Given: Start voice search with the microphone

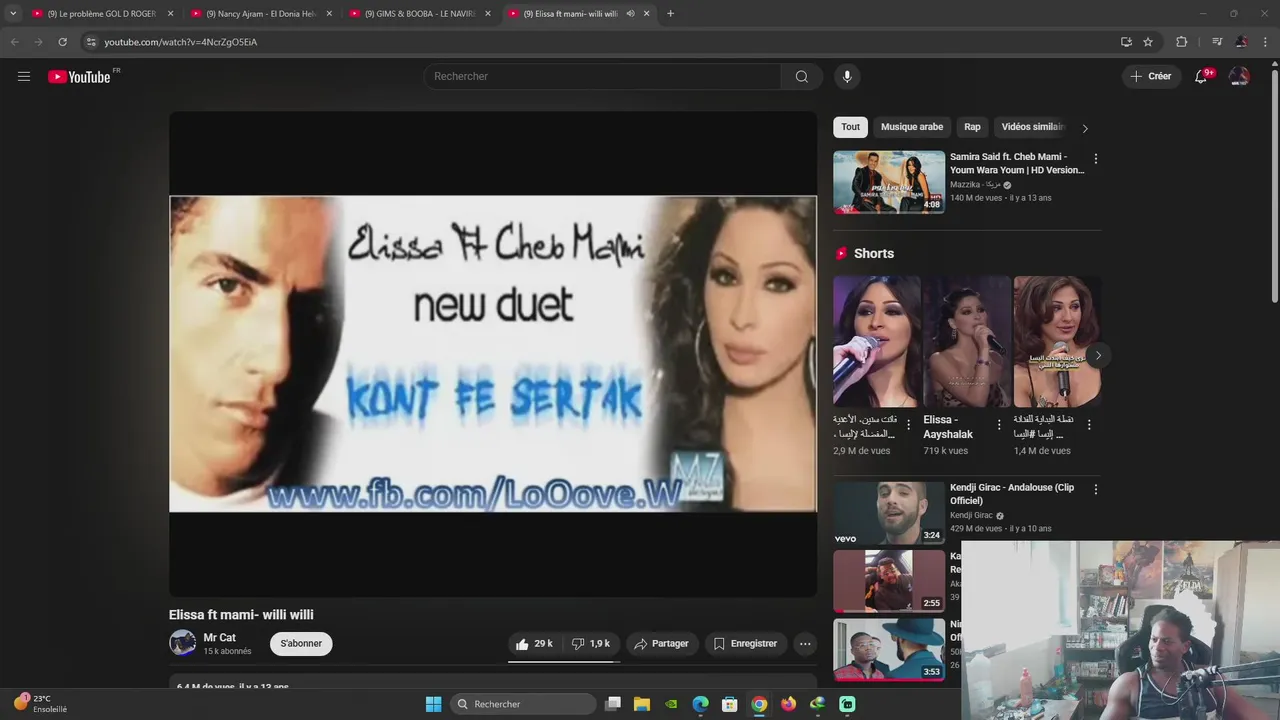Looking at the screenshot, I should [847, 76].
